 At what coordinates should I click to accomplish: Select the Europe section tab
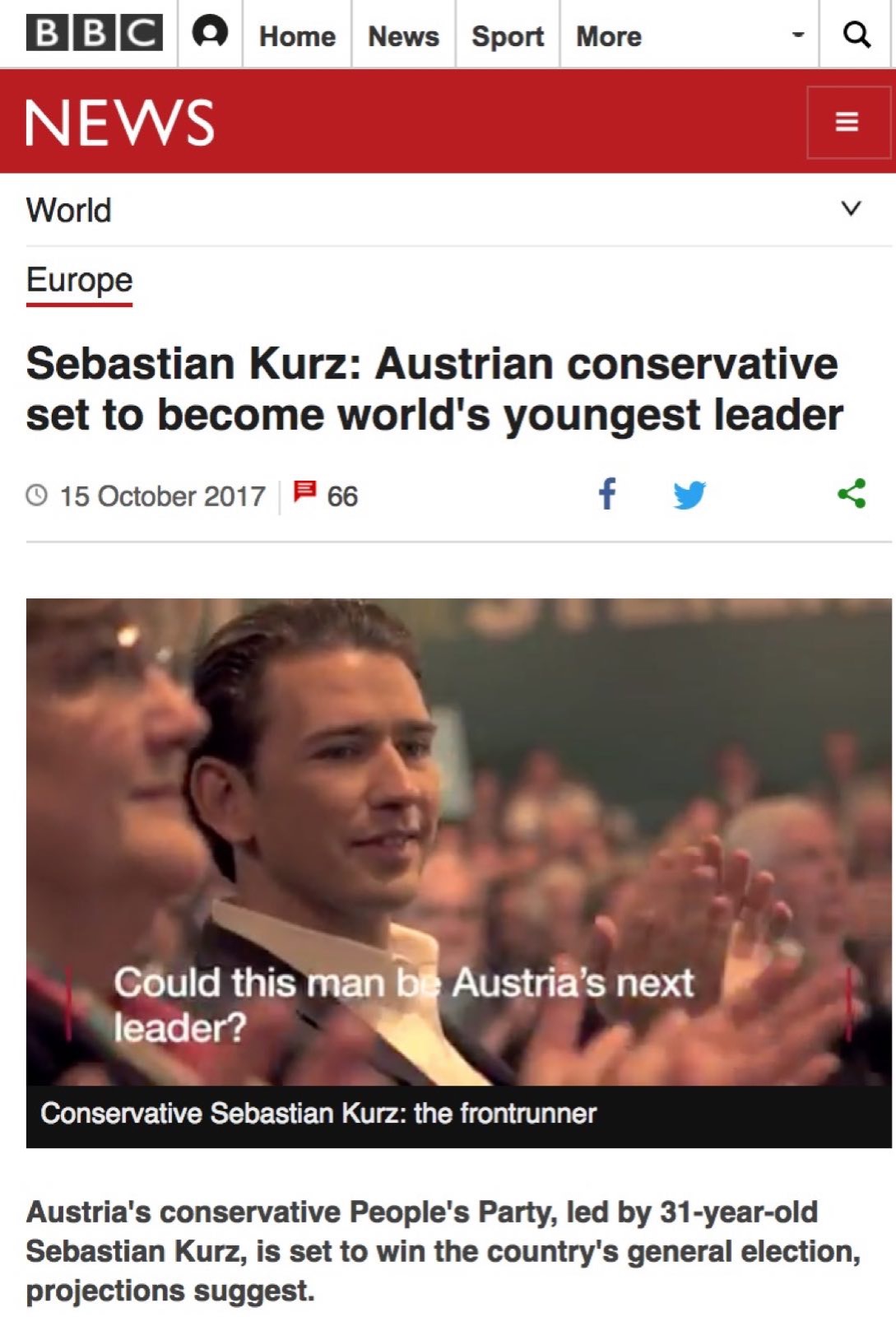point(79,282)
